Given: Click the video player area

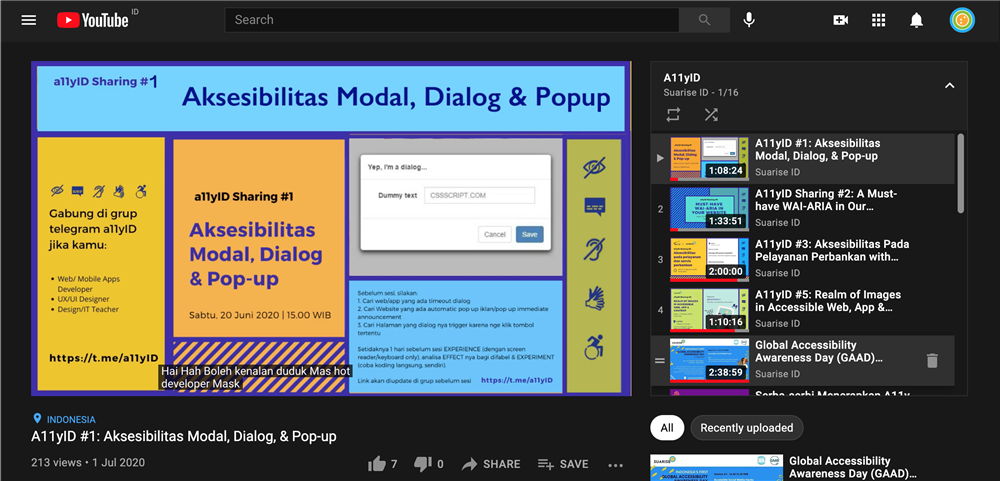Looking at the screenshot, I should pyautogui.click(x=332, y=228).
